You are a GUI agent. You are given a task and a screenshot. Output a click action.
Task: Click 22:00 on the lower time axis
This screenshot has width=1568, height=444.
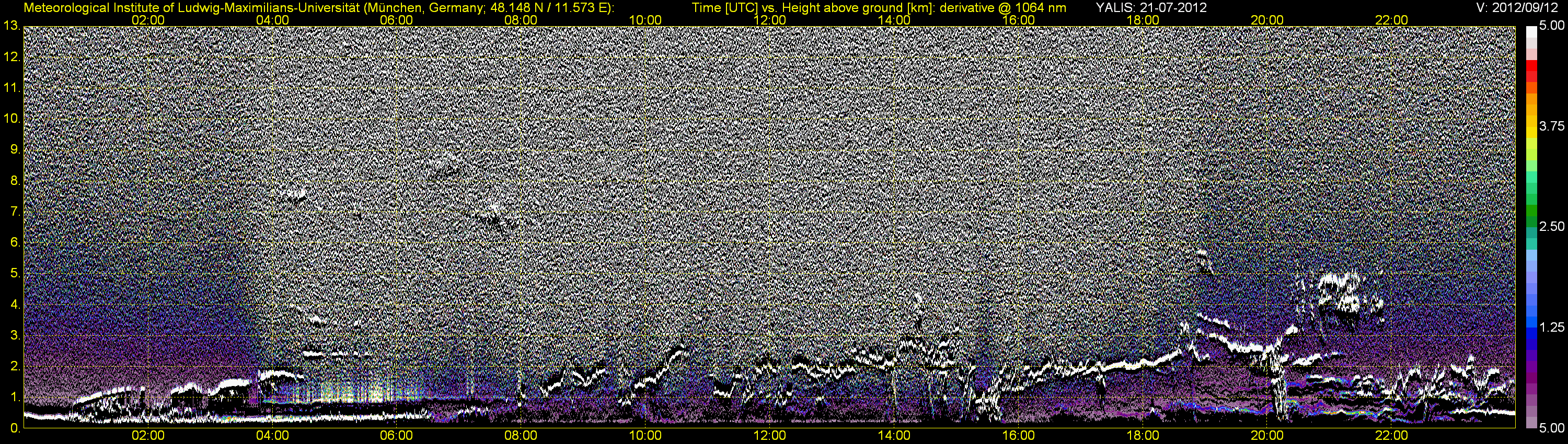click(1391, 436)
